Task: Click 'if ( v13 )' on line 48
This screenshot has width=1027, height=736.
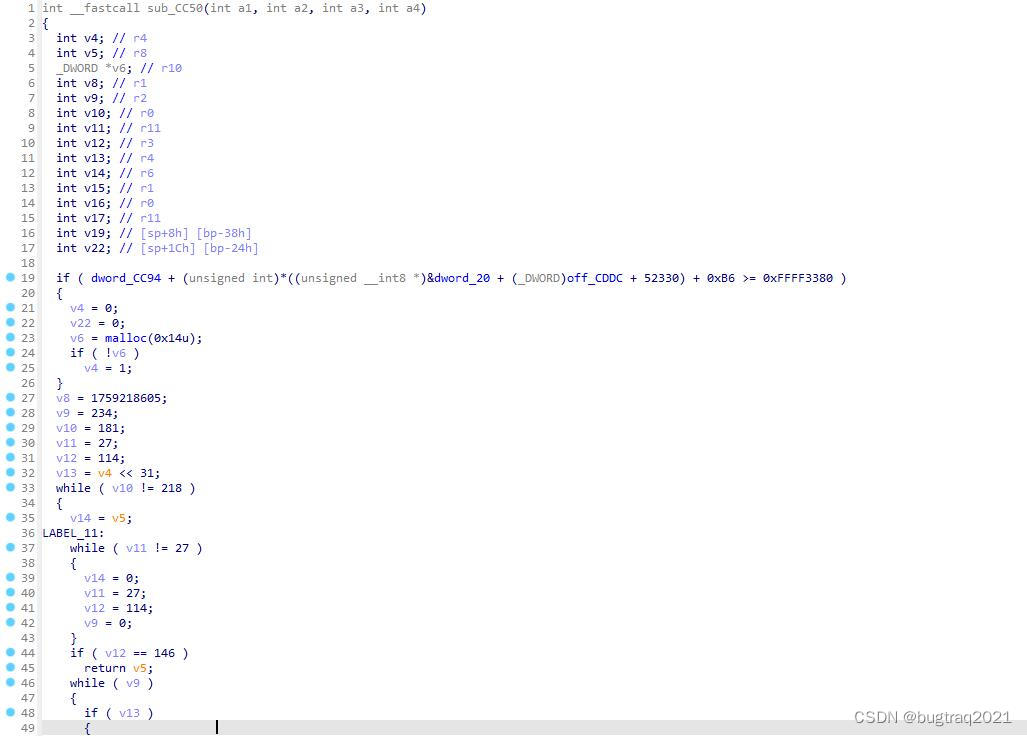Action: (x=119, y=713)
